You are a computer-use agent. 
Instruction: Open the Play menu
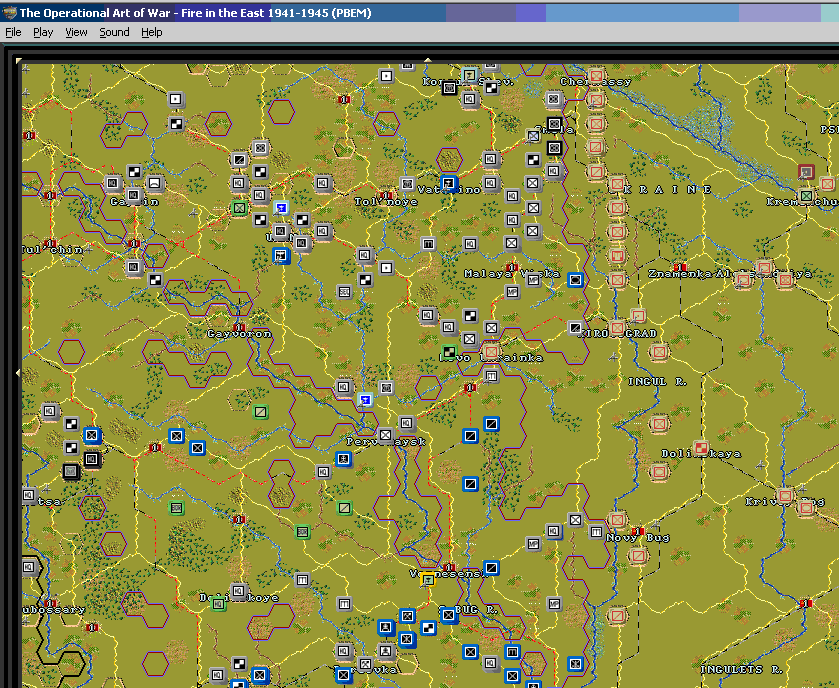pyautogui.click(x=43, y=32)
